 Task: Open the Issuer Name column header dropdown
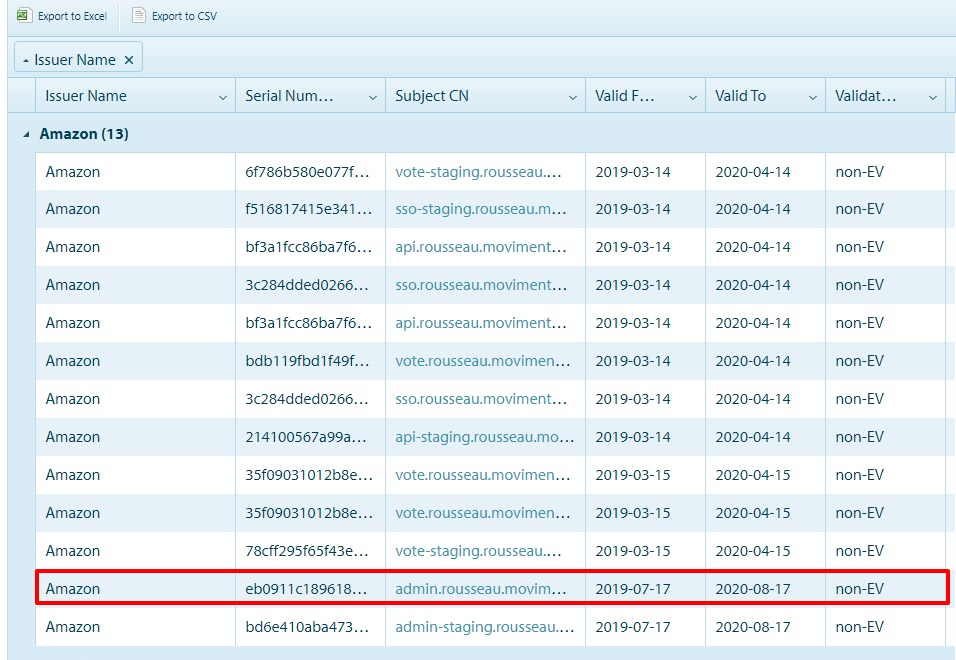click(223, 97)
